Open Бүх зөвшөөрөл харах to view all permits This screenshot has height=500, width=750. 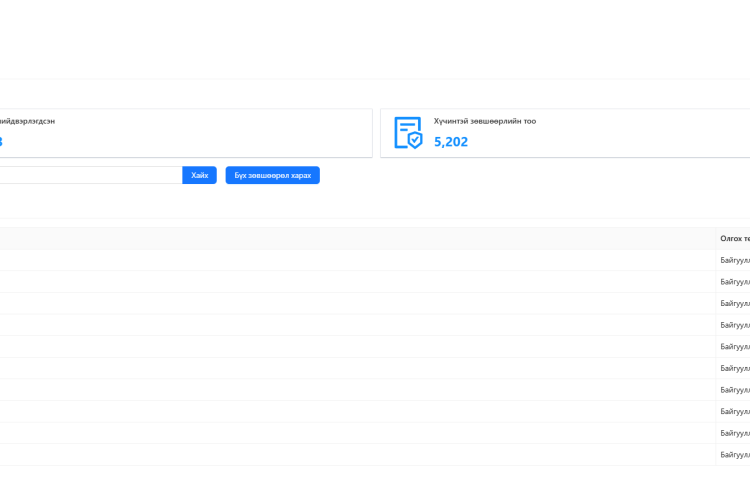[x=272, y=175]
